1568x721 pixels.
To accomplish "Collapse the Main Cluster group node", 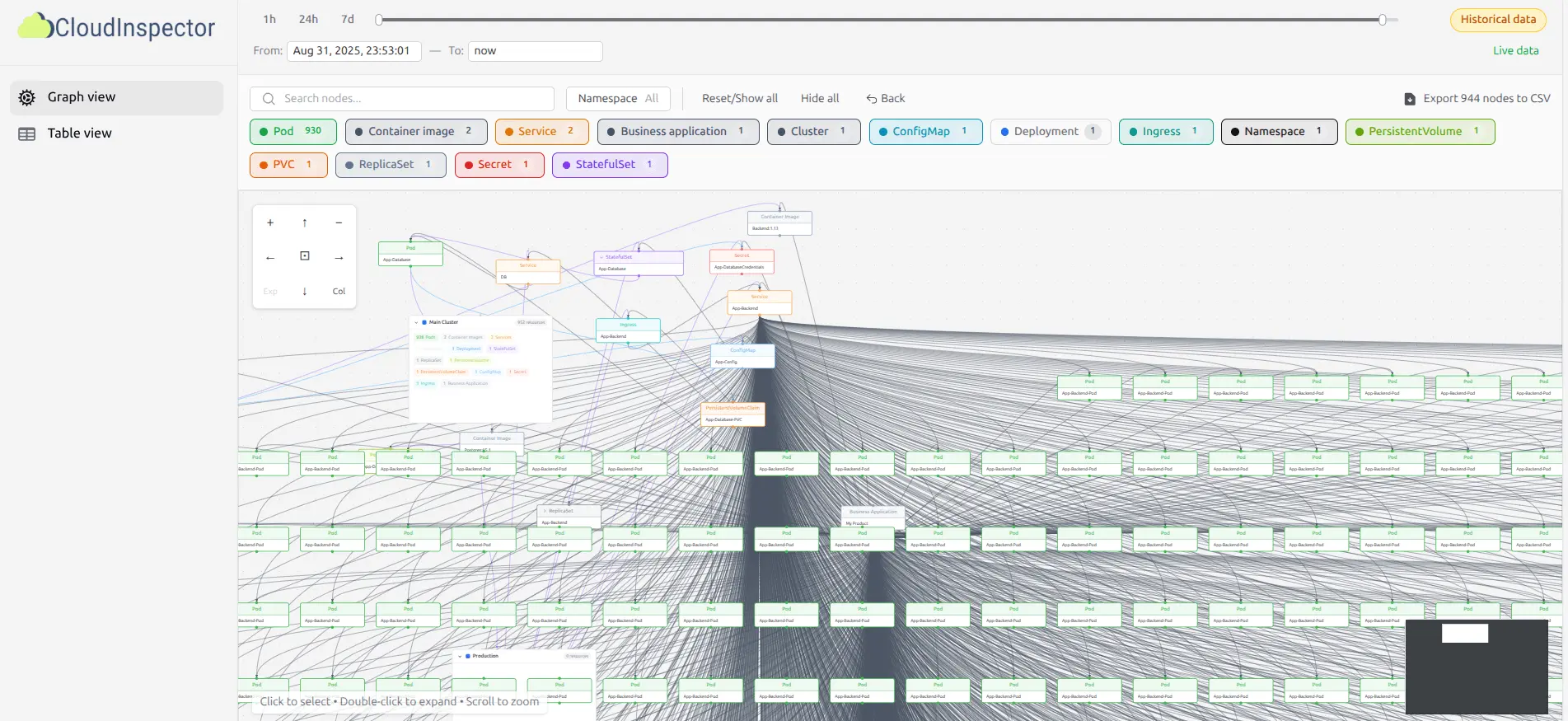I will [x=417, y=322].
